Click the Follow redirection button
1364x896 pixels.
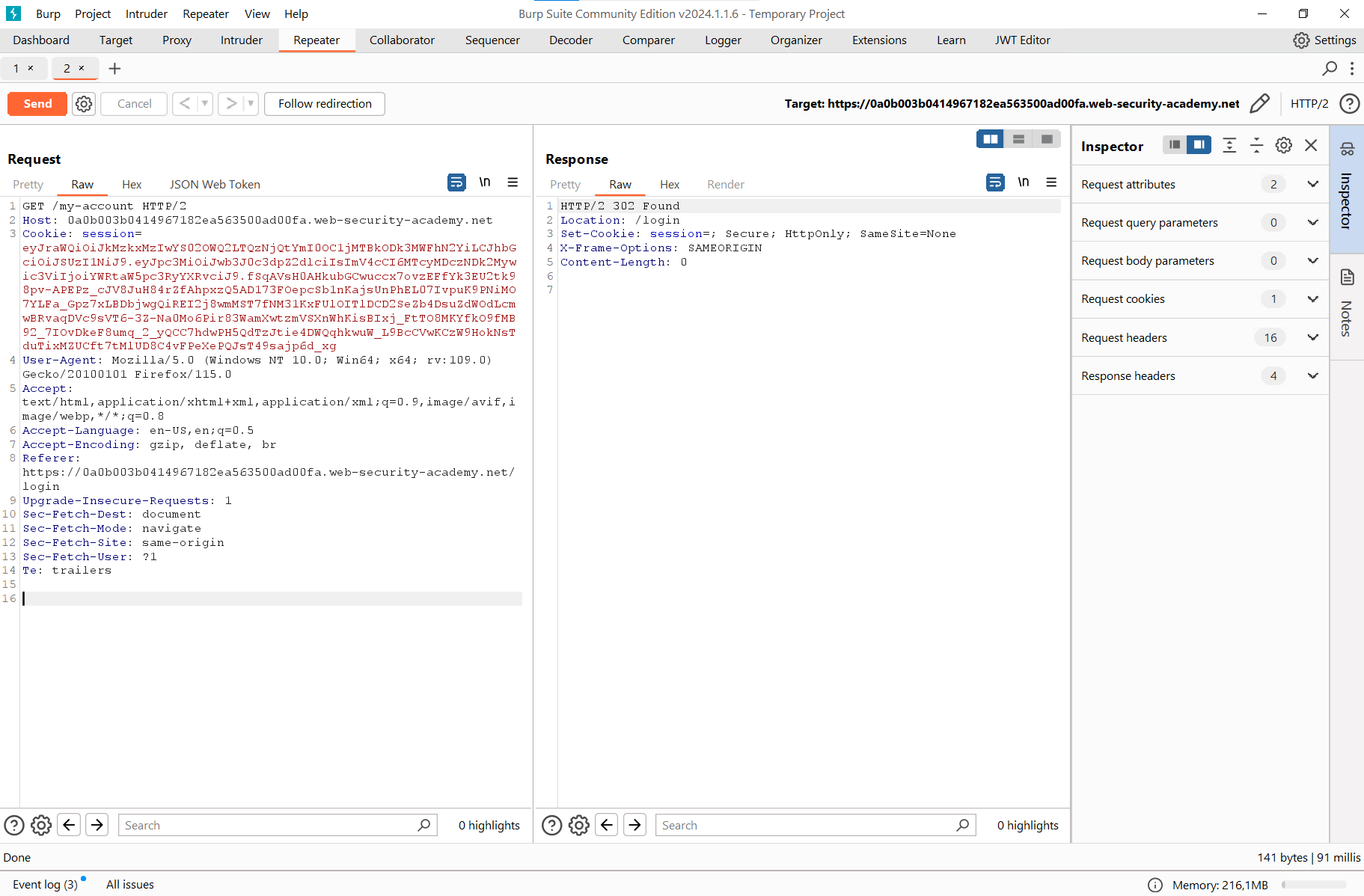(x=325, y=104)
